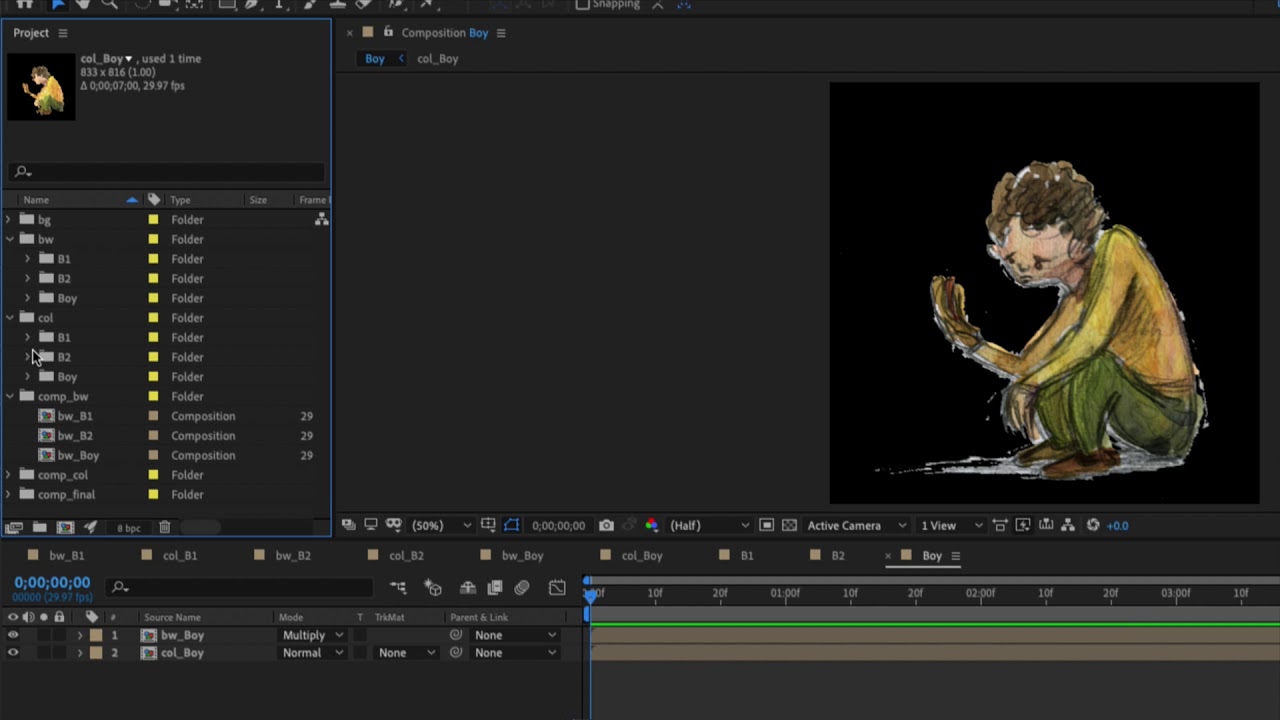Open project settings via the rocket icon
Screen dimensions: 1280x720
(90, 527)
